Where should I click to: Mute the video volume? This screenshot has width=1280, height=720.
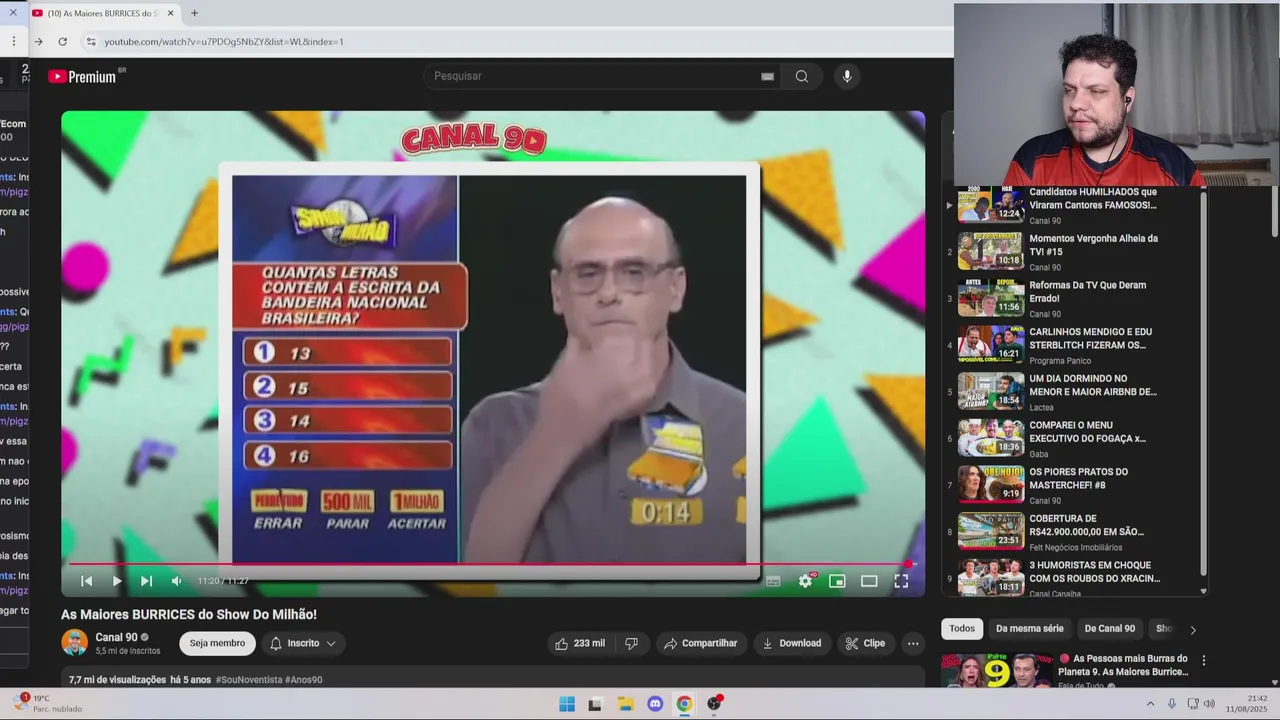click(x=176, y=581)
